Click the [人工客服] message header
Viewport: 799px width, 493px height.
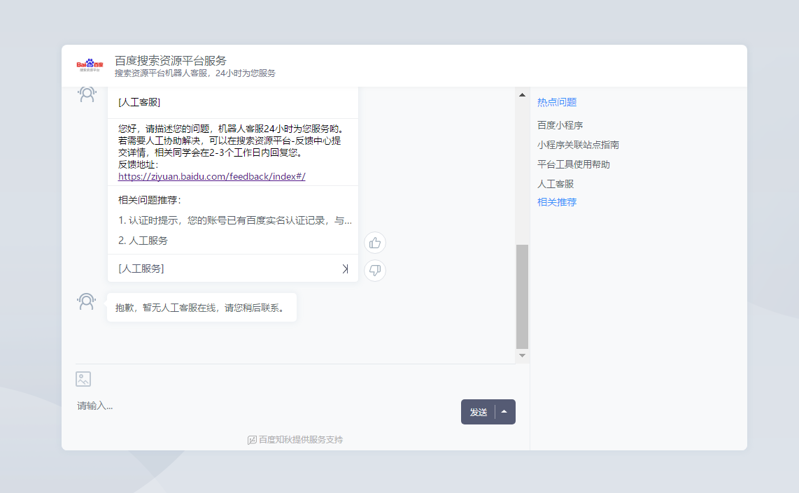click(139, 102)
